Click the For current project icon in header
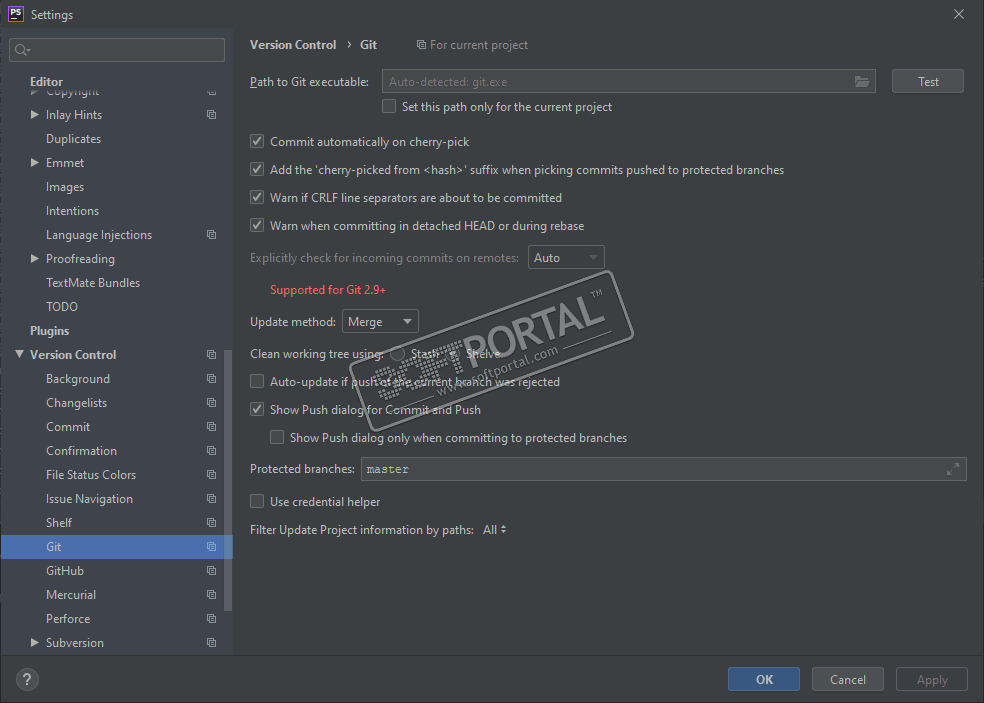The height and width of the screenshot is (703, 984). tap(421, 45)
